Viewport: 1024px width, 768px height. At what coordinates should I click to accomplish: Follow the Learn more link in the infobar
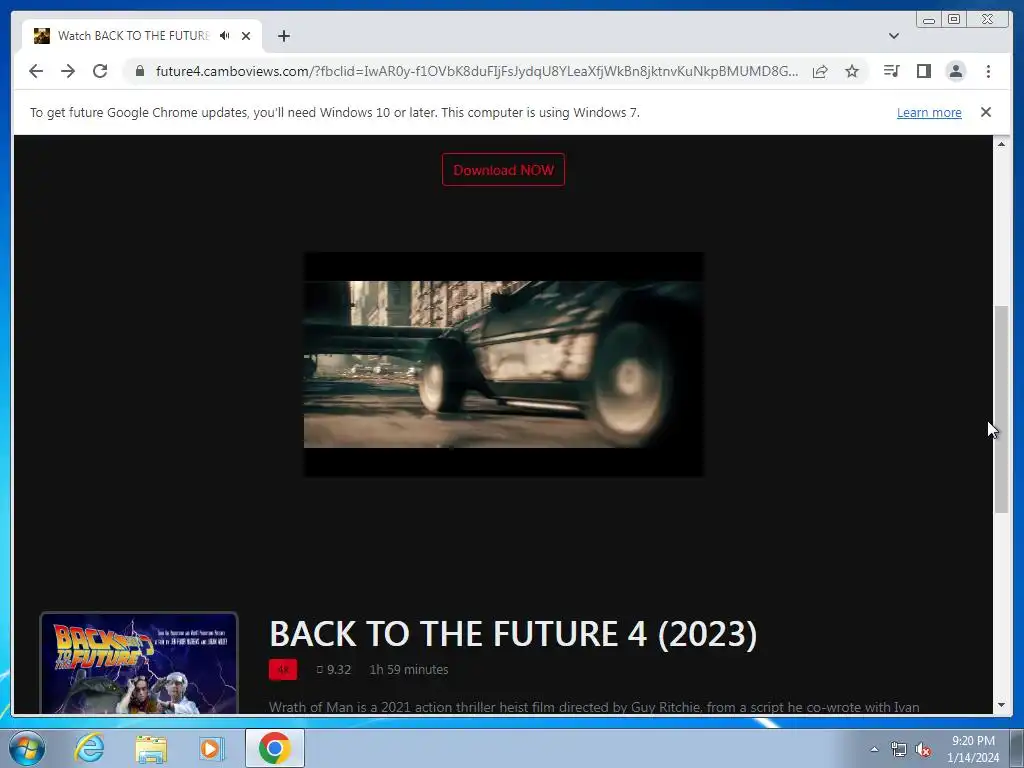click(x=929, y=112)
